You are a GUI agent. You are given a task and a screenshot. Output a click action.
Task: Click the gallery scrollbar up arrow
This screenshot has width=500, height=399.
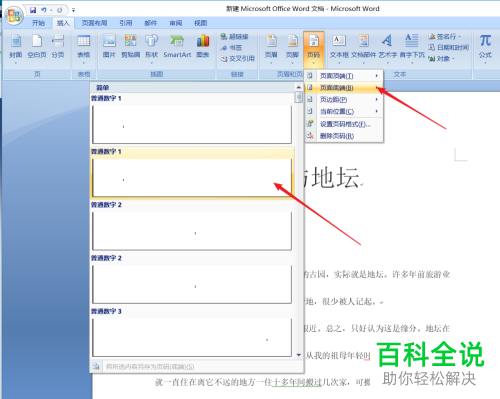[299, 87]
